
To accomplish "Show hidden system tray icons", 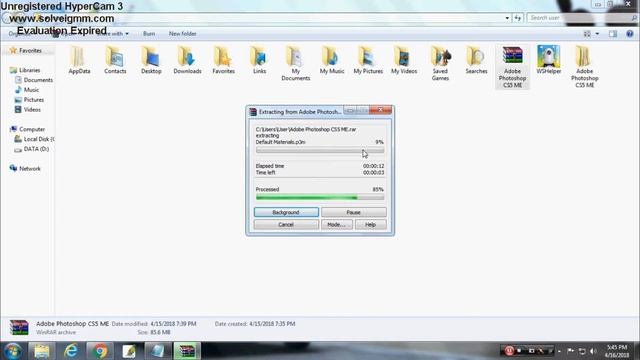I will coord(559,351).
